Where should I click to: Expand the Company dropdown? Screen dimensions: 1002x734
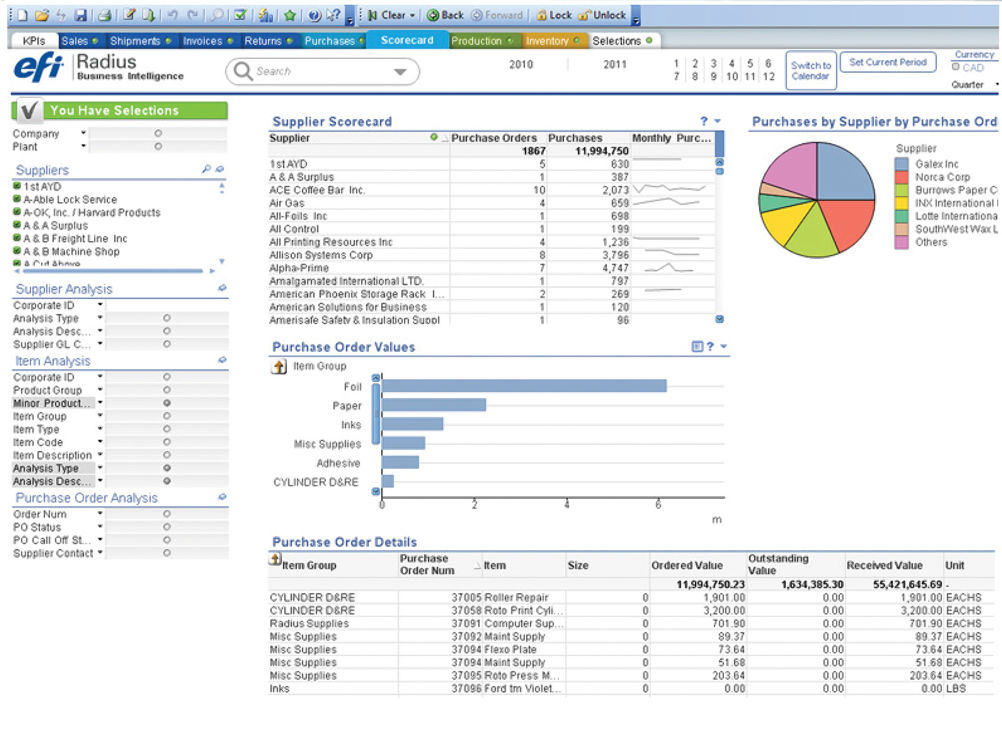[83, 133]
